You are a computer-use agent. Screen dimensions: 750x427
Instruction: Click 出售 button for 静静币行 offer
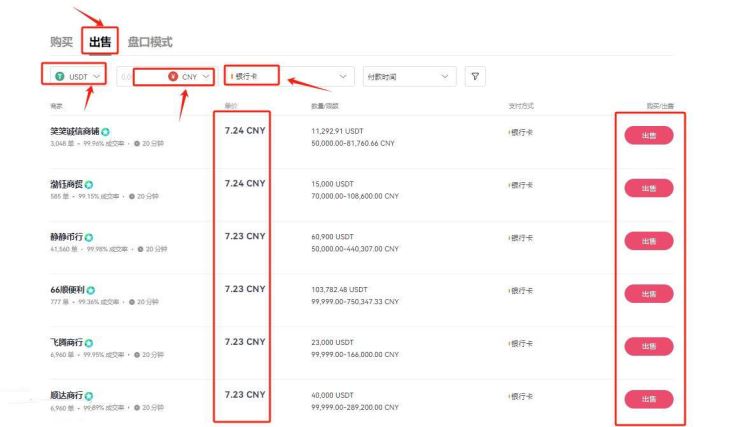tap(649, 241)
